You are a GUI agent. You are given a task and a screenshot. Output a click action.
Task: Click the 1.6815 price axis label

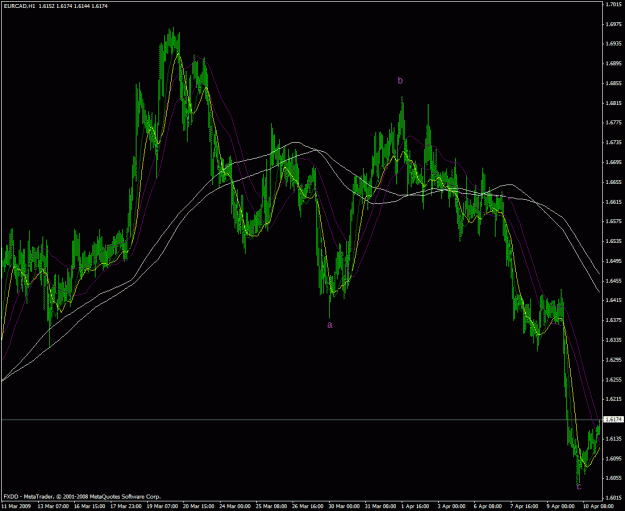pyautogui.click(x=614, y=103)
